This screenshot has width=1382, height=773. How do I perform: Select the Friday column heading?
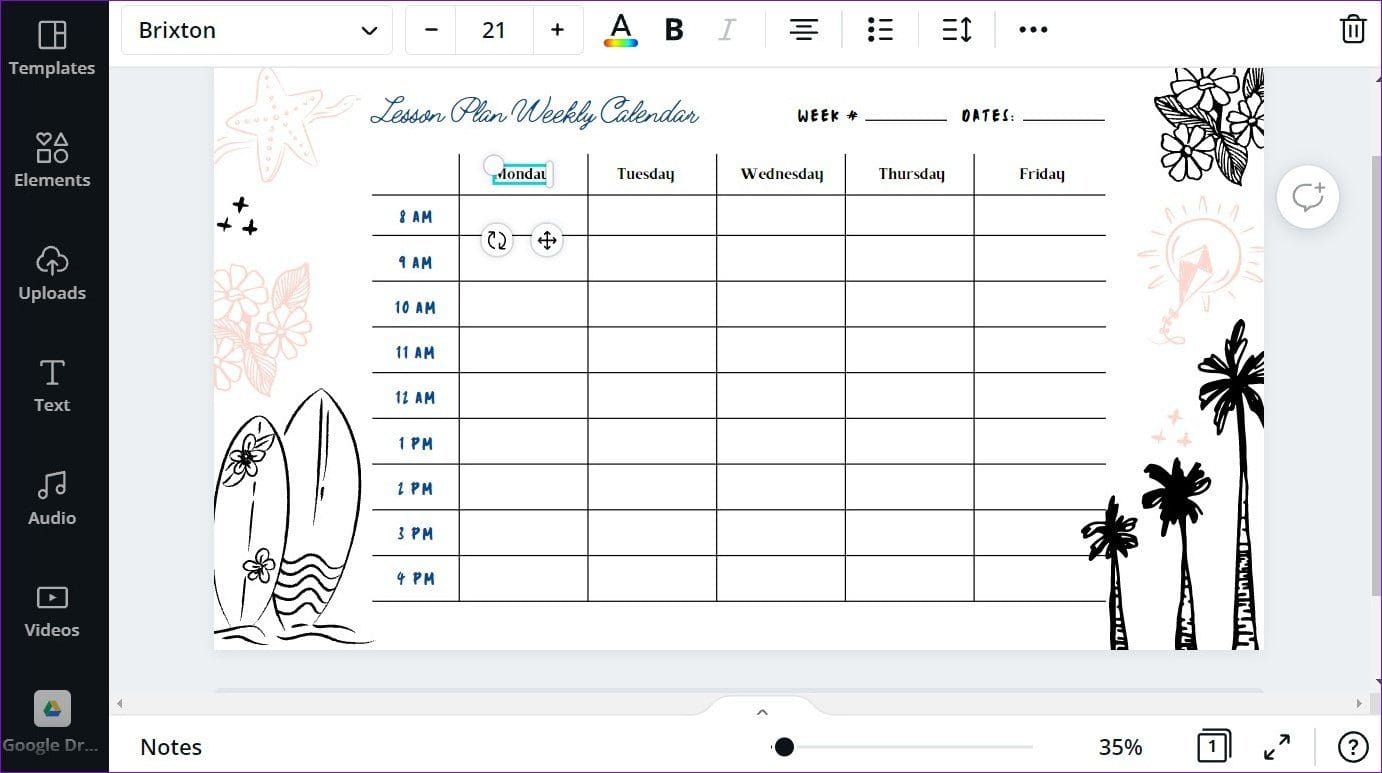click(x=1042, y=174)
